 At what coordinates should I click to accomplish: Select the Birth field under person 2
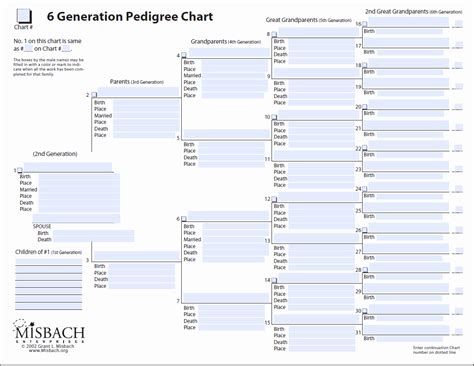146,103
